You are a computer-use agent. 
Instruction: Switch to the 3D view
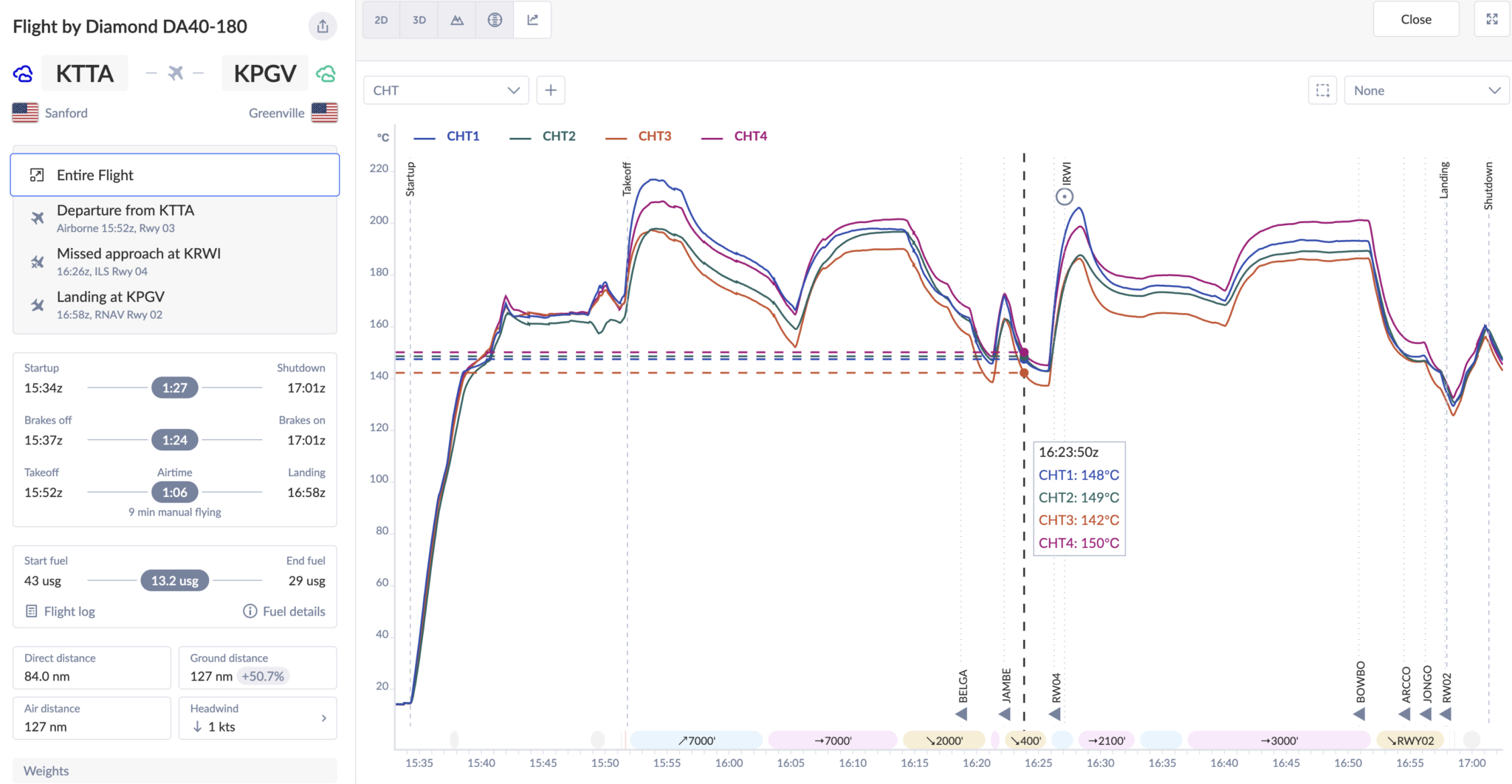click(419, 20)
